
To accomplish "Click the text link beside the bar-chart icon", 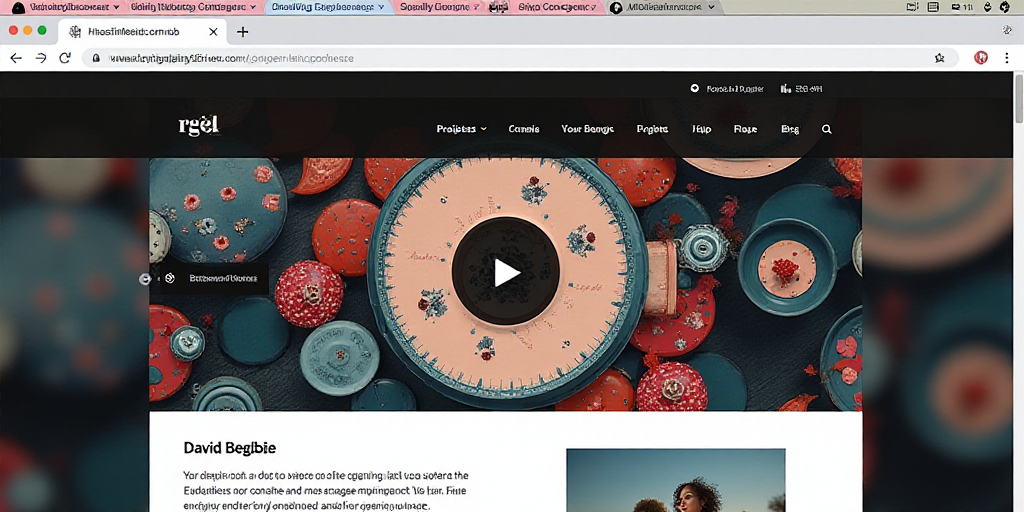I will [x=808, y=89].
